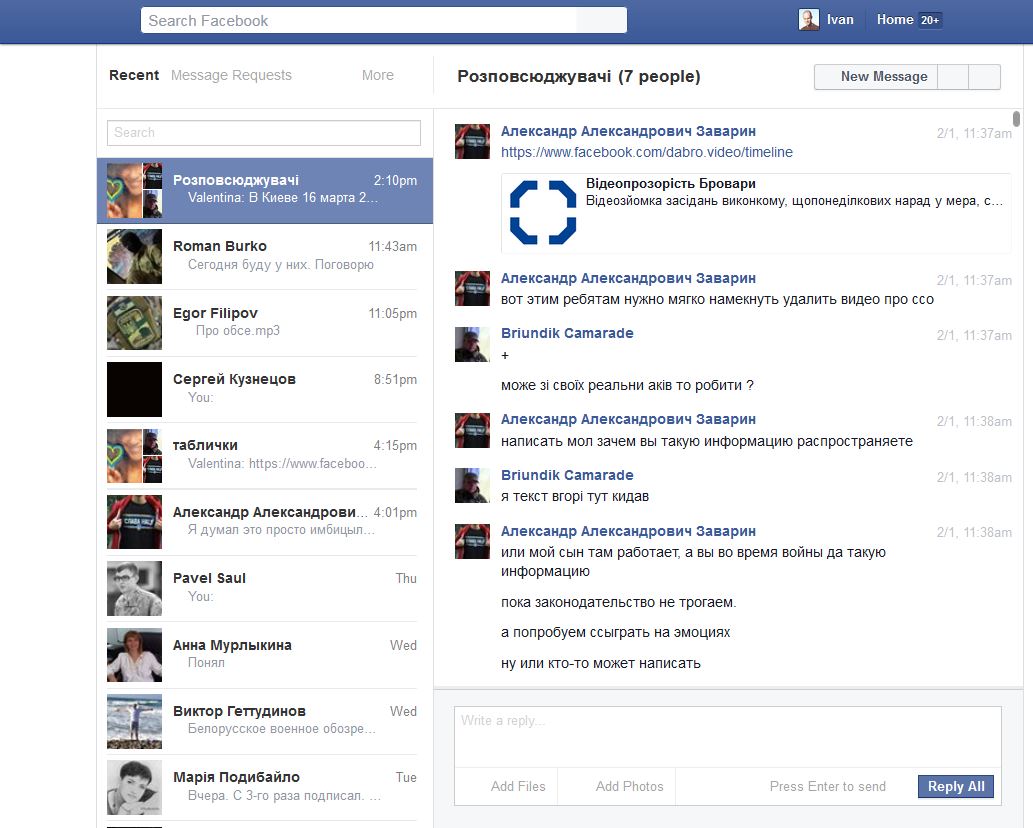The width and height of the screenshot is (1033, 828).
Task: Expand the More menu in the inbox header
Action: tap(377, 75)
